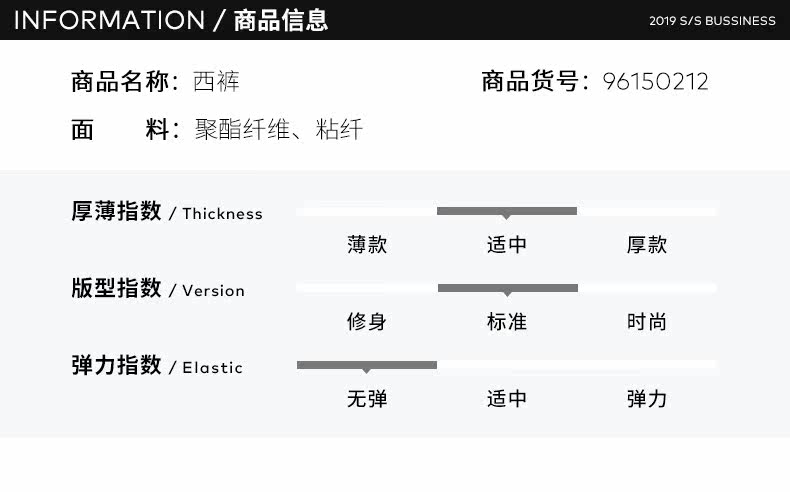Click the triangle marker under the Thickness bar
This screenshot has width=790, height=492.
506,217
